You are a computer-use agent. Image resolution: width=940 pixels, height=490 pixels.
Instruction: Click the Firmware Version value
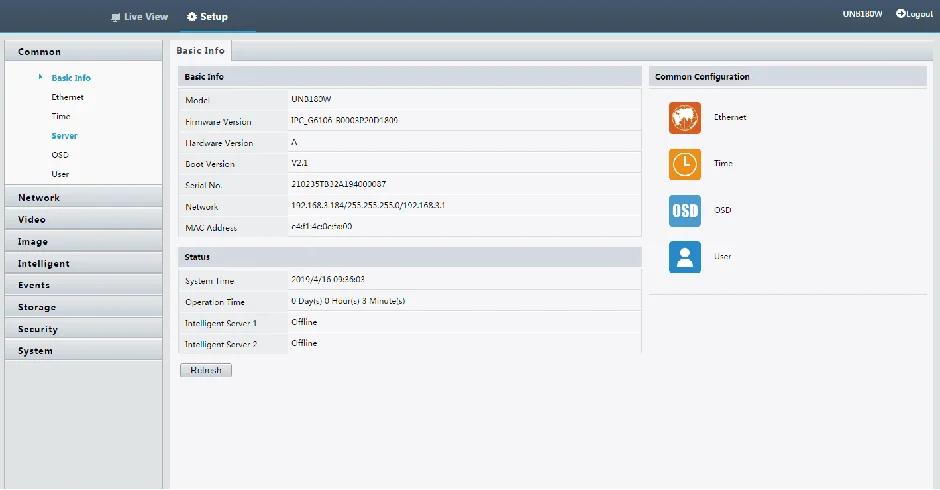344,120
